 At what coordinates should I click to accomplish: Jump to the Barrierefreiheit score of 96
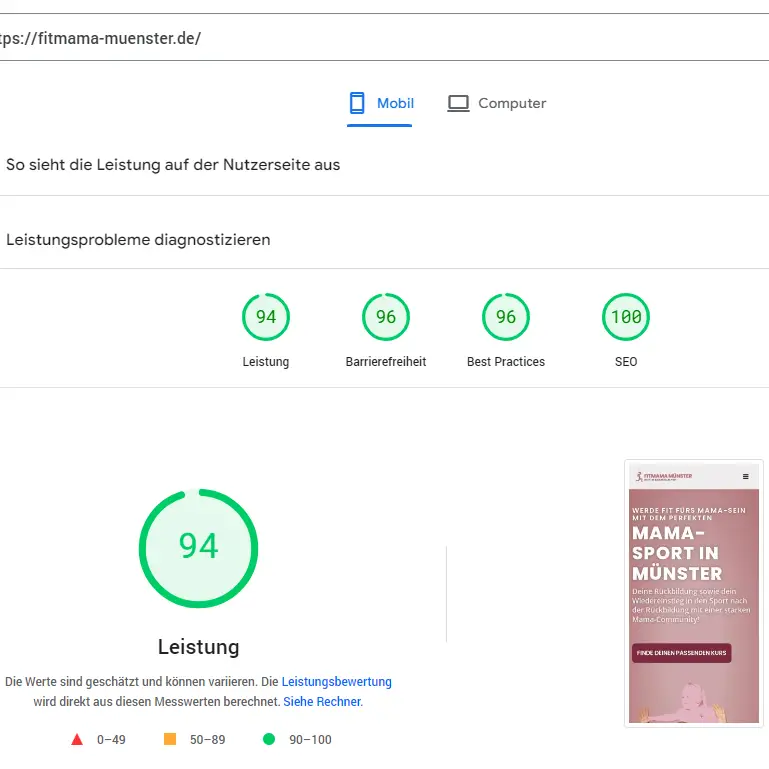[386, 317]
